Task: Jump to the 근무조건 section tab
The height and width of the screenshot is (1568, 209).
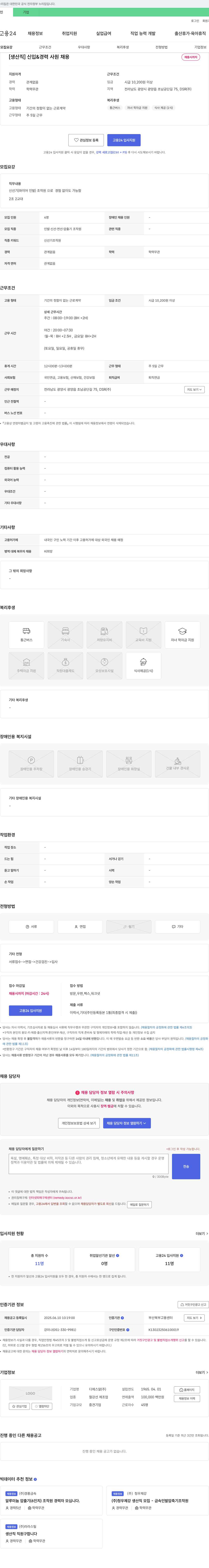Action: pyautogui.click(x=45, y=47)
